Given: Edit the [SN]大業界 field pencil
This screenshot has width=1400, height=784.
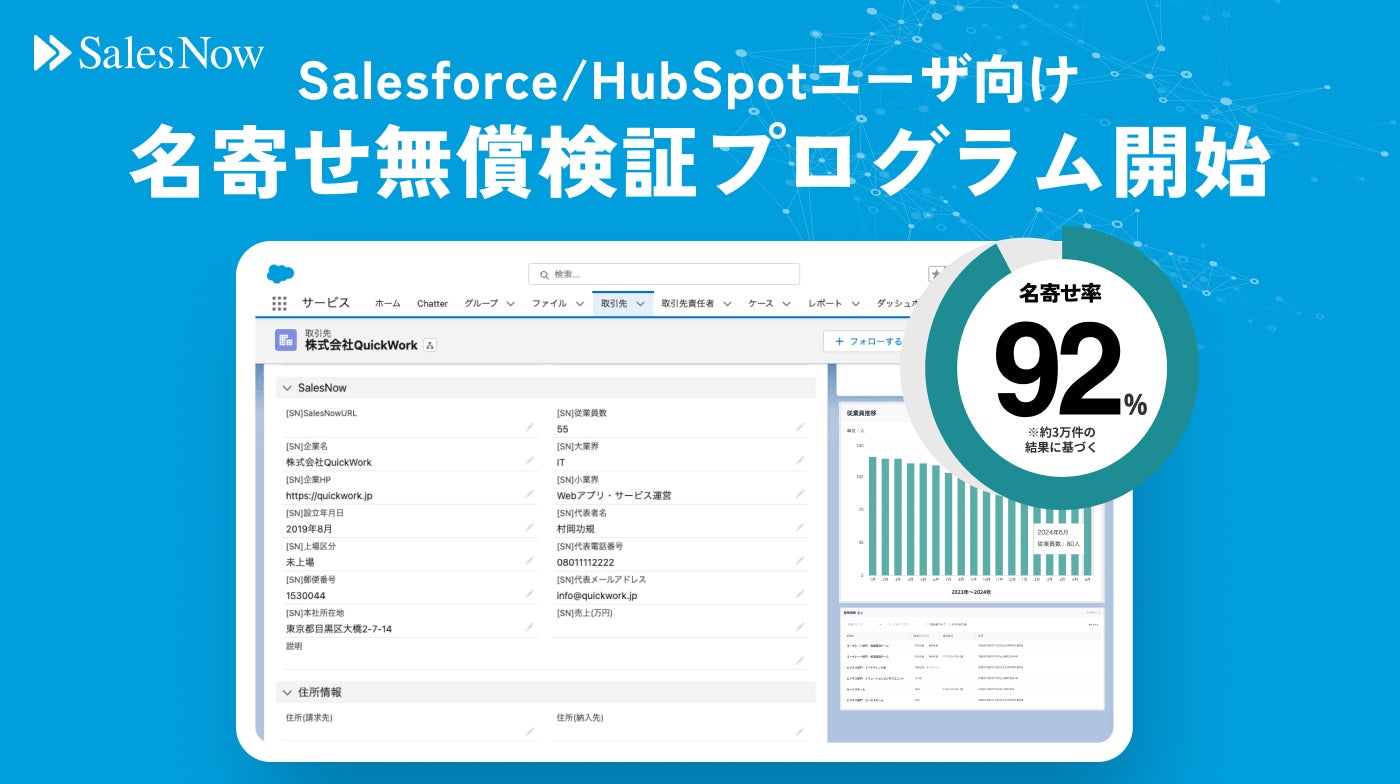Looking at the screenshot, I should 800,461.
